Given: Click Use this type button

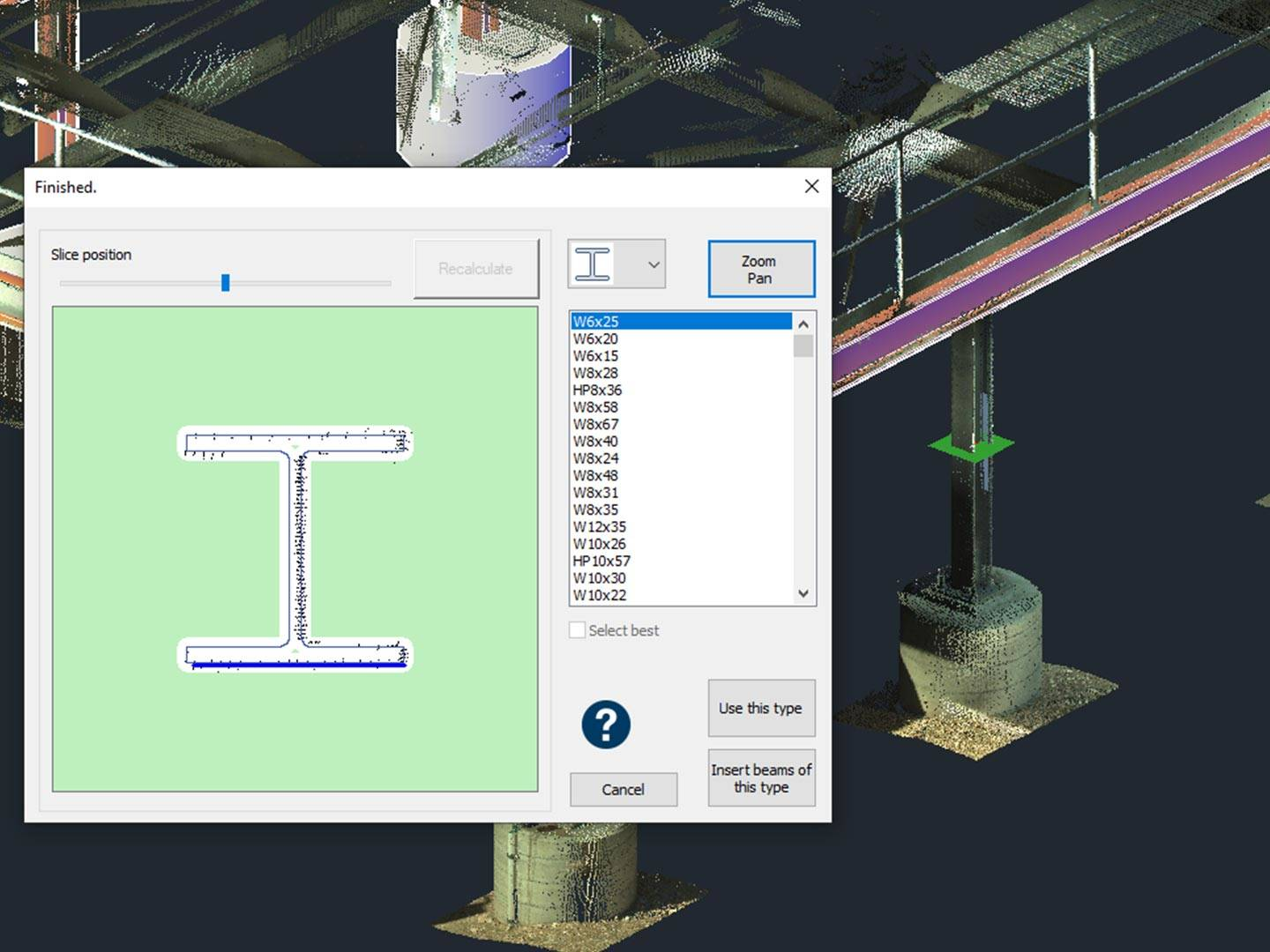Looking at the screenshot, I should coord(761,708).
